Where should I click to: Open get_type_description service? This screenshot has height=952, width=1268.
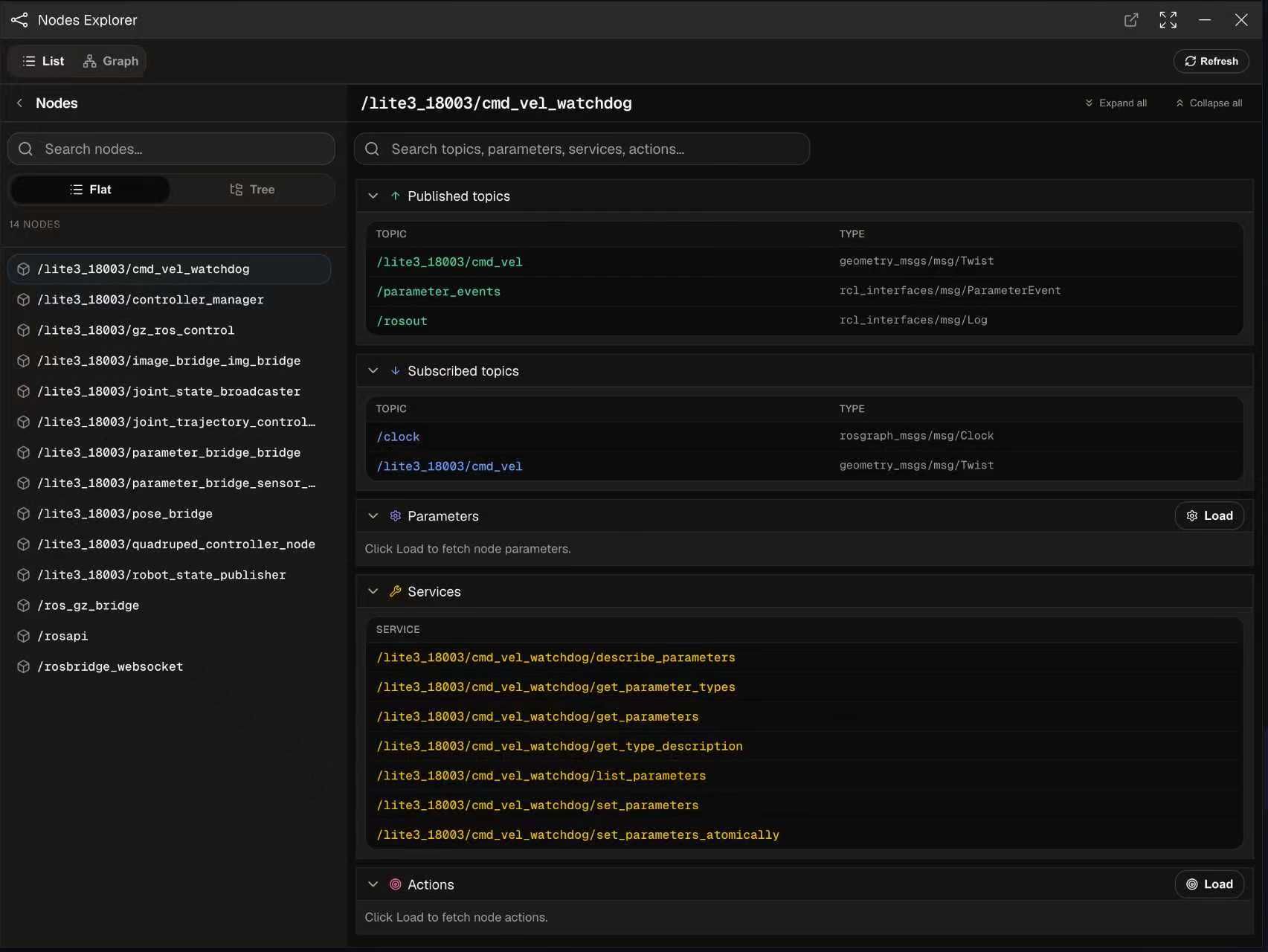click(559, 746)
